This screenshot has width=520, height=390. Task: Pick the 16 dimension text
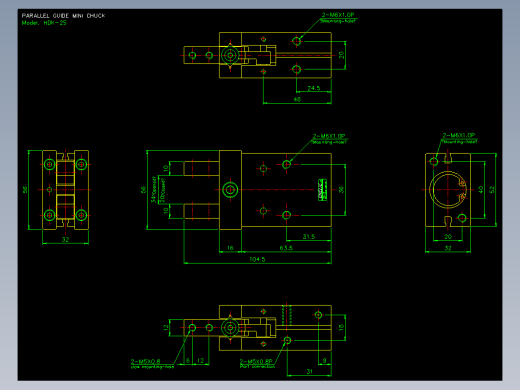click(230, 248)
